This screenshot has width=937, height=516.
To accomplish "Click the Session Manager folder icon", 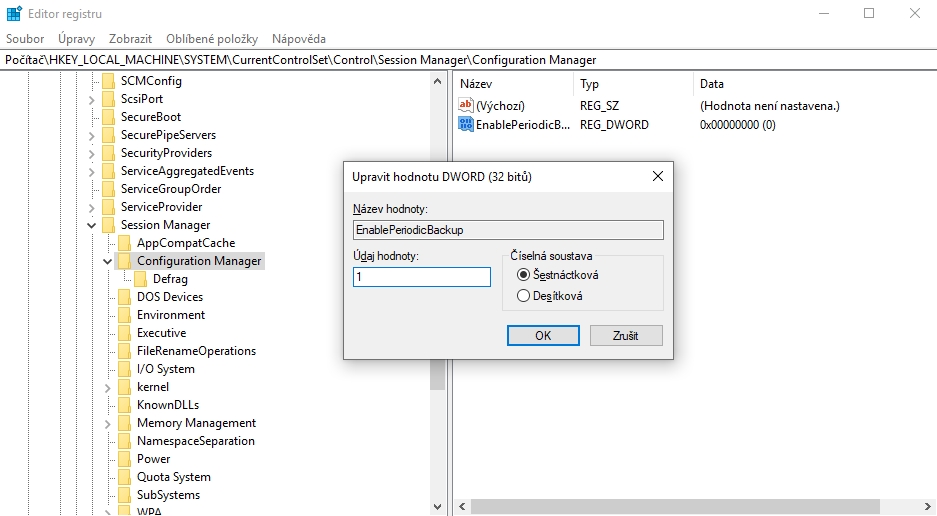I will pyautogui.click(x=108, y=225).
